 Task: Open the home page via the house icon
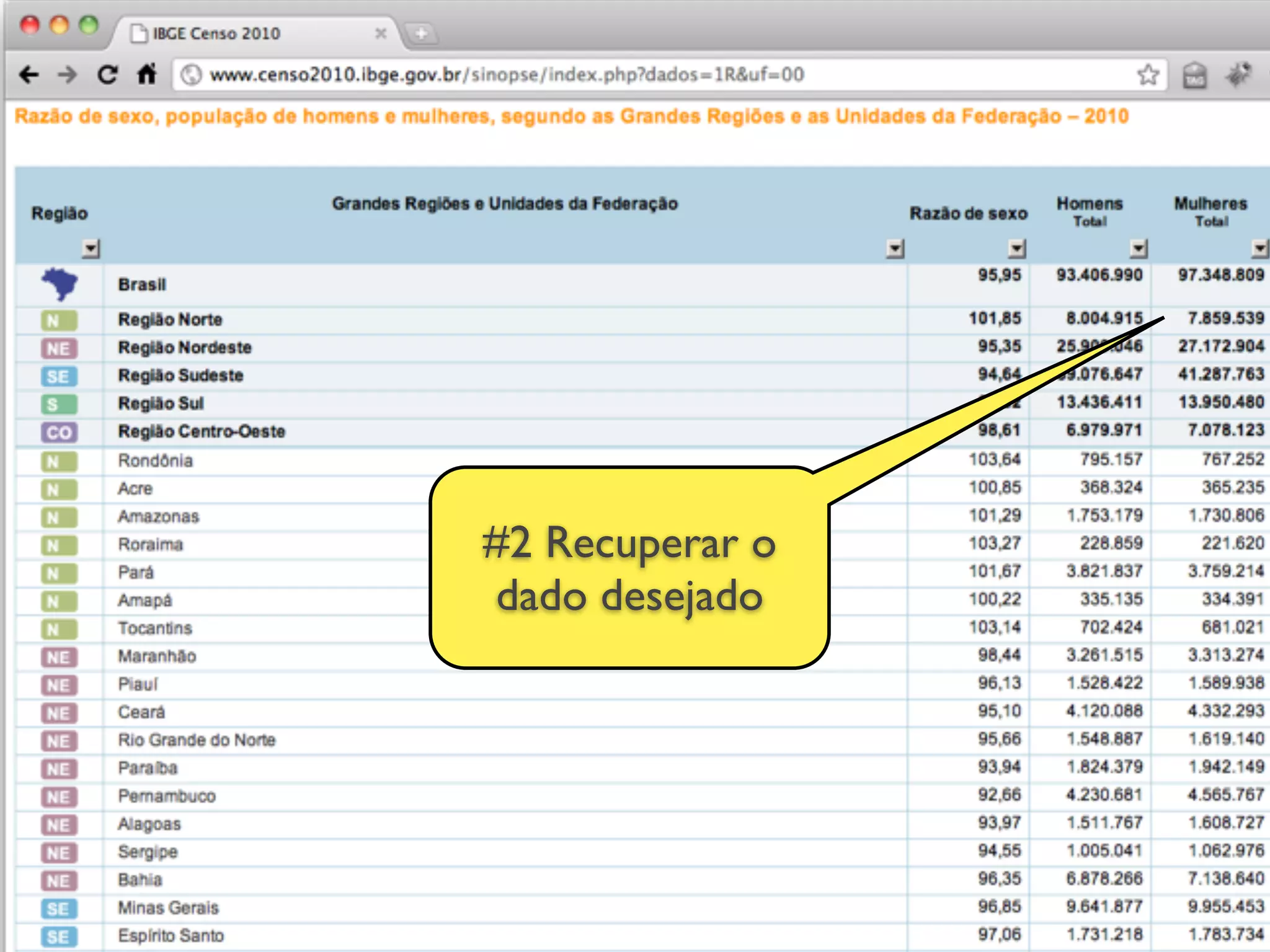(x=147, y=75)
